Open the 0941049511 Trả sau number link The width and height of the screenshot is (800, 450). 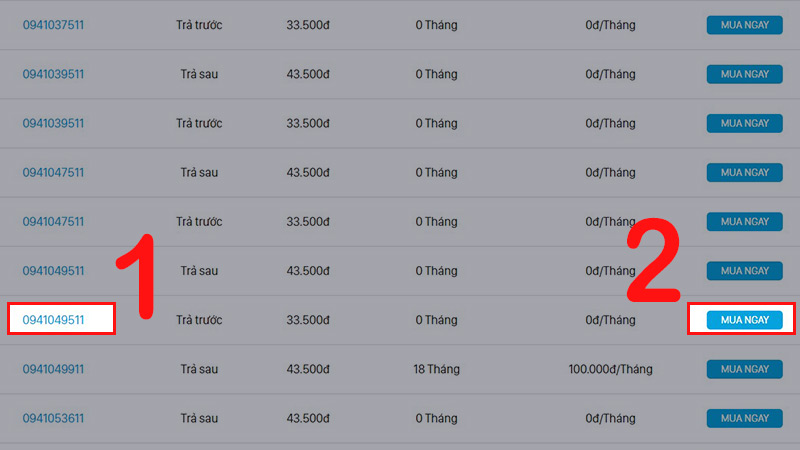53,270
